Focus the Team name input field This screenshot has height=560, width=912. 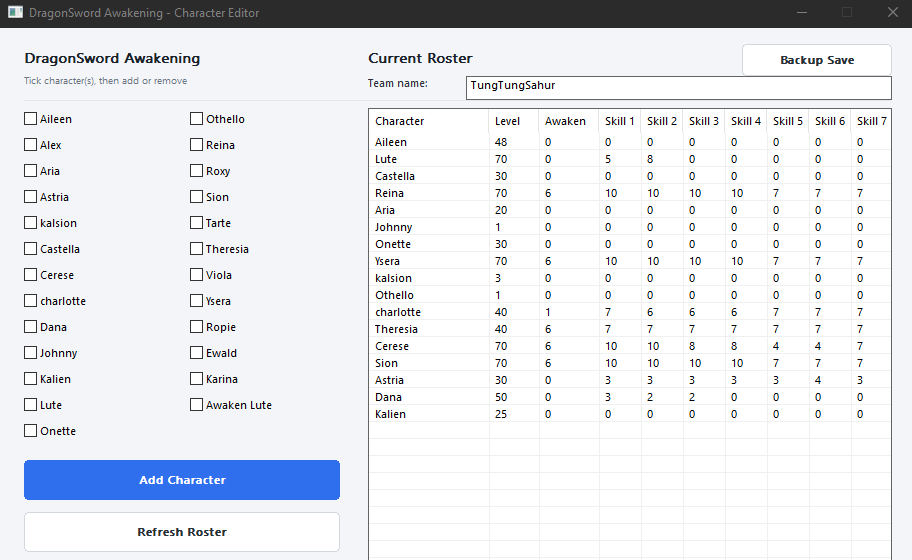(678, 87)
